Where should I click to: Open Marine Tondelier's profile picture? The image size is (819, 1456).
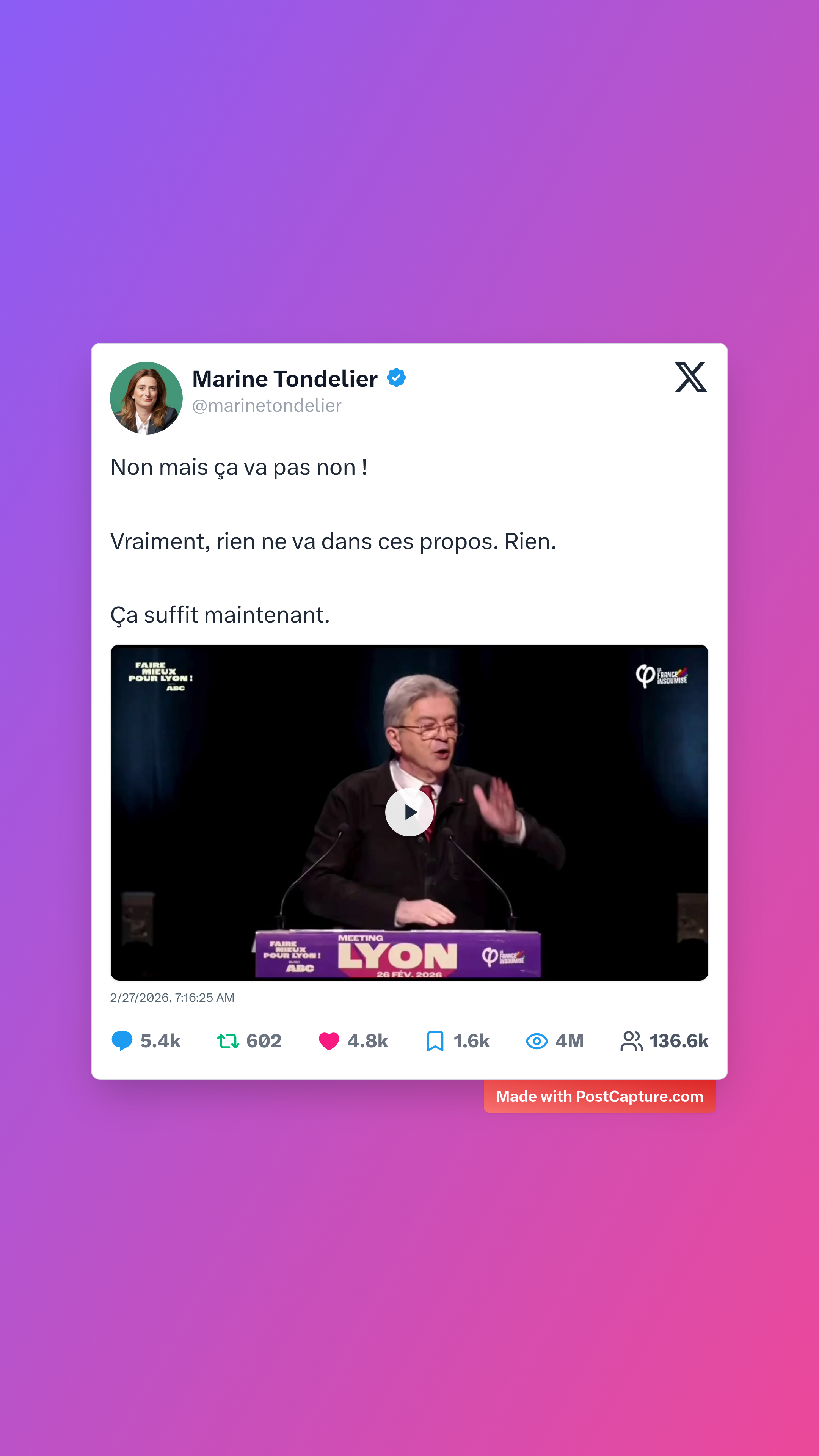coord(146,398)
